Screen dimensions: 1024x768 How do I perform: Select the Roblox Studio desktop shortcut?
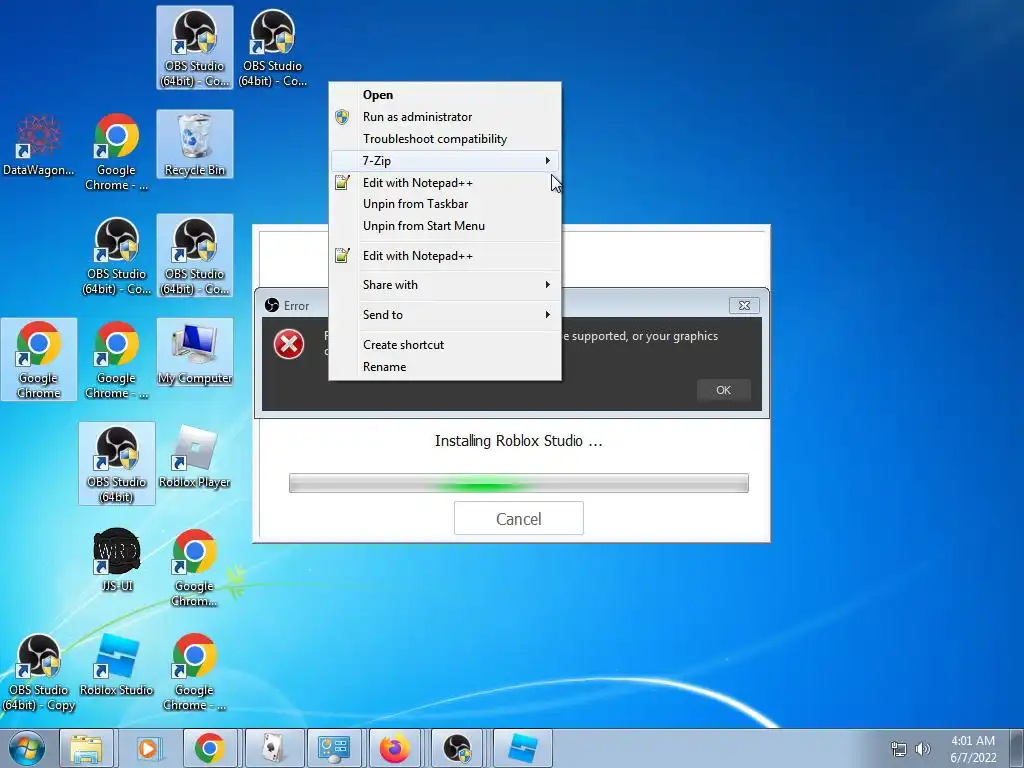116,665
